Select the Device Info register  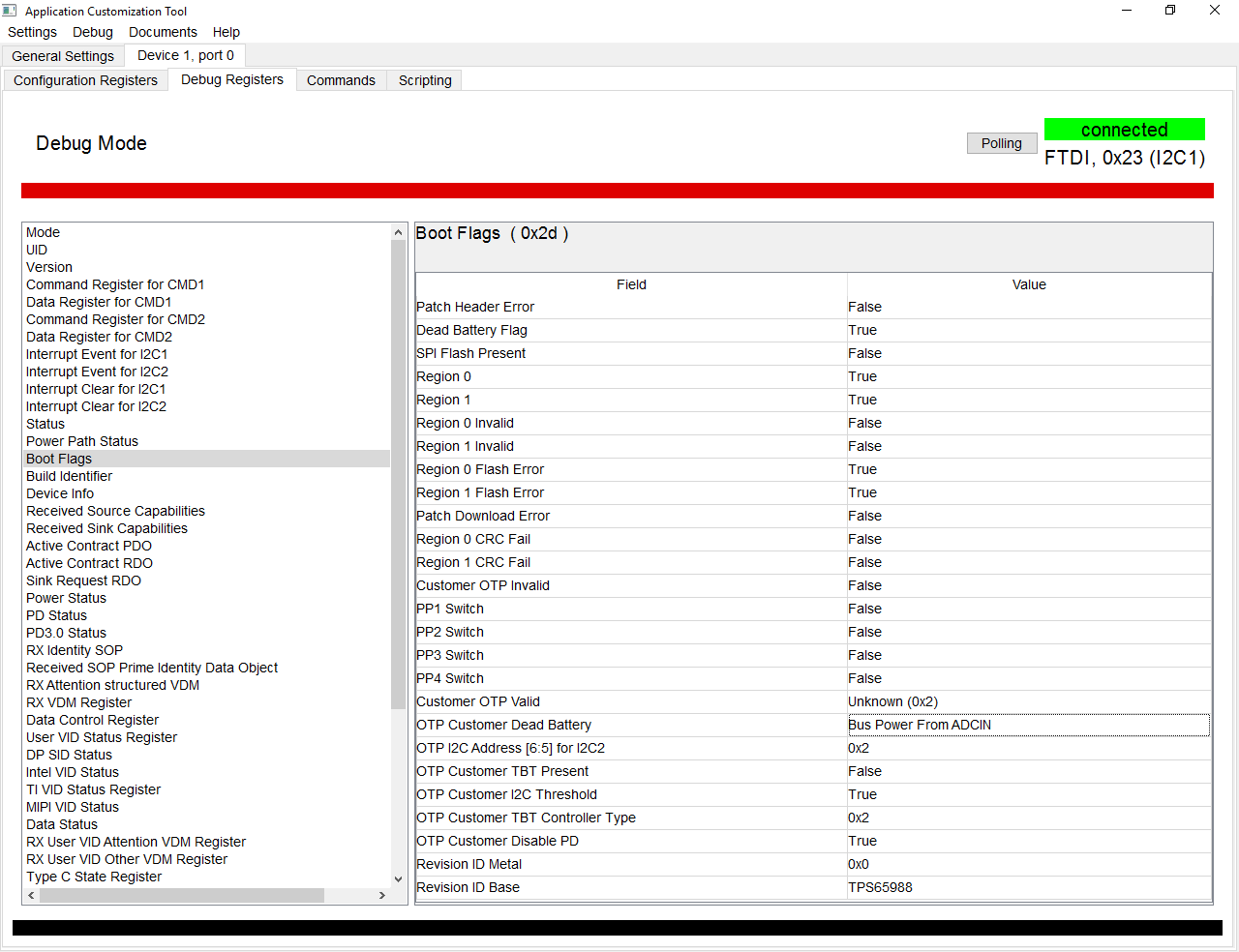pyautogui.click(x=60, y=493)
